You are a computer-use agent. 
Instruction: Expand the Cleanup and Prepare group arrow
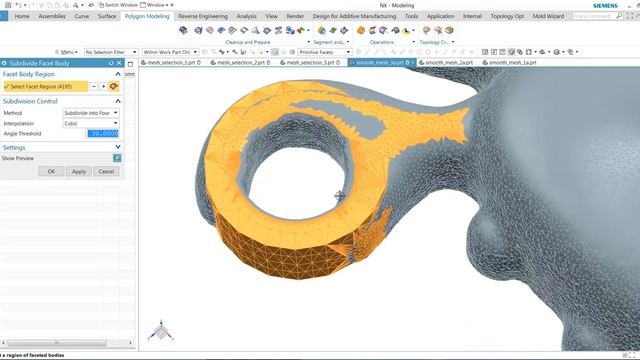point(308,42)
